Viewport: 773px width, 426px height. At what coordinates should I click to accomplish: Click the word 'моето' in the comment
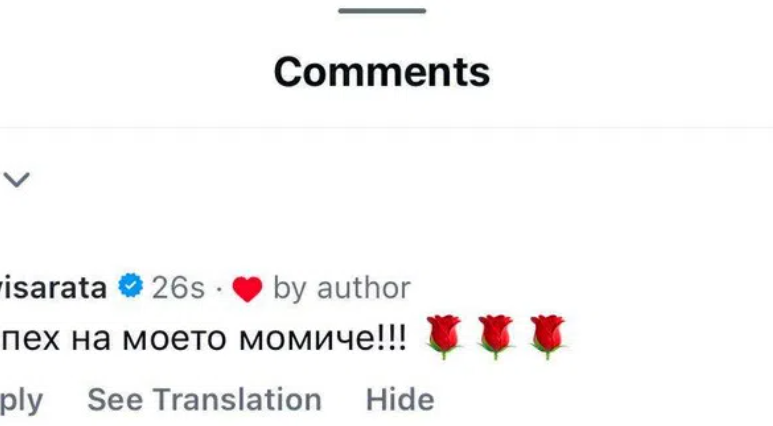(x=175, y=339)
